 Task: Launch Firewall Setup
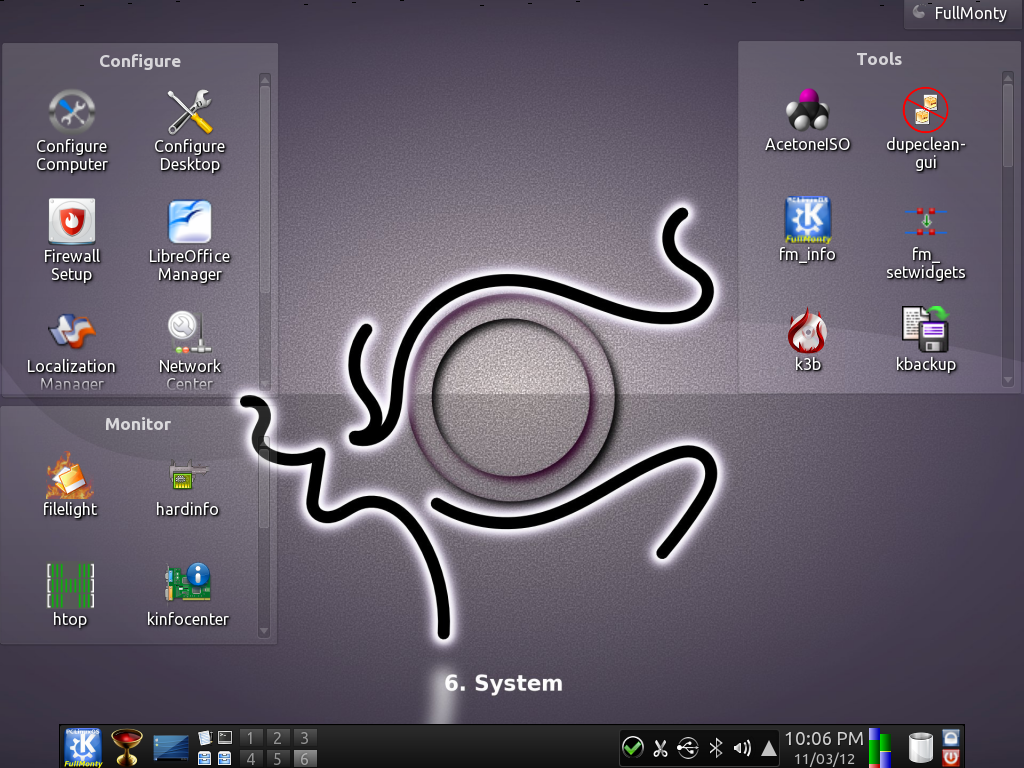[x=72, y=240]
